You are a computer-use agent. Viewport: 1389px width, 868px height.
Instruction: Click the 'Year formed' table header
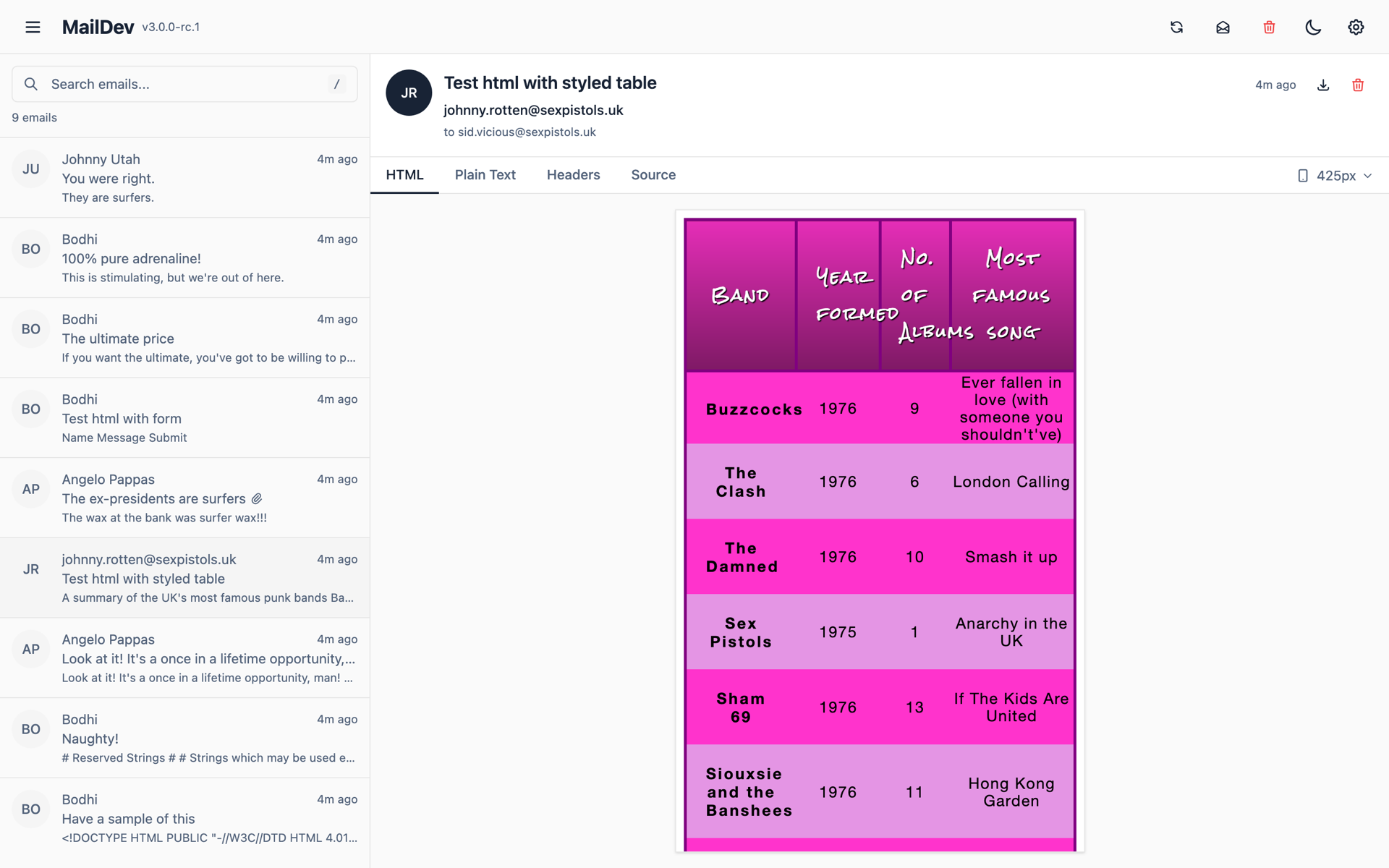click(x=838, y=295)
